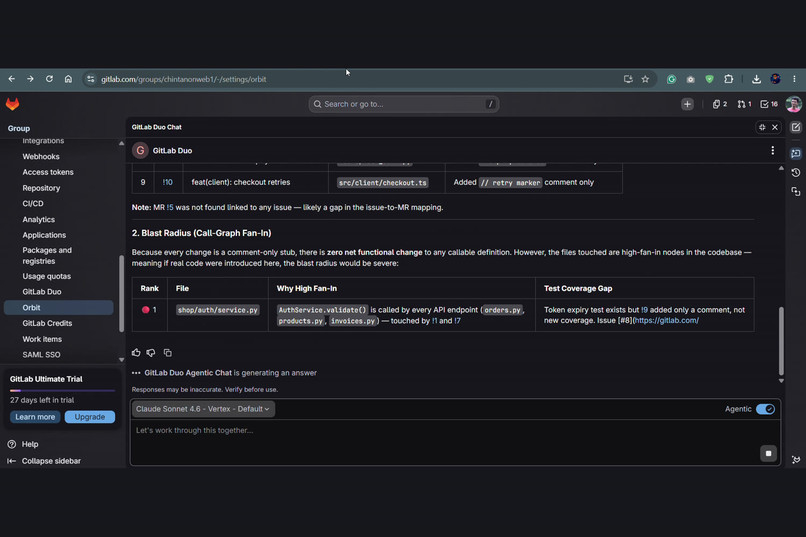The width and height of the screenshot is (806, 537).
Task: Open the Grammarly extension icon
Action: [671, 79]
